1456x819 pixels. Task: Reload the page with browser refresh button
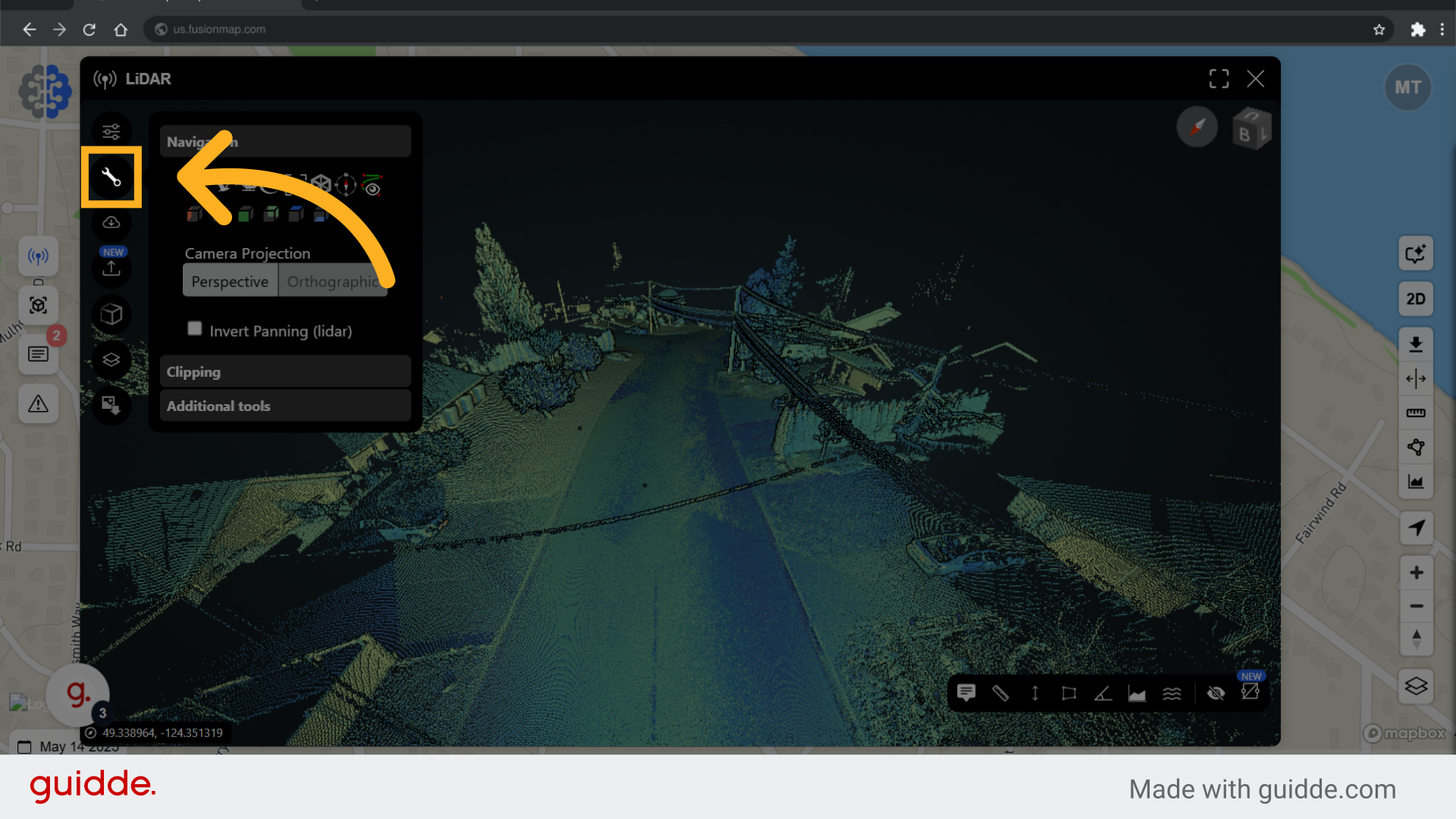89,30
